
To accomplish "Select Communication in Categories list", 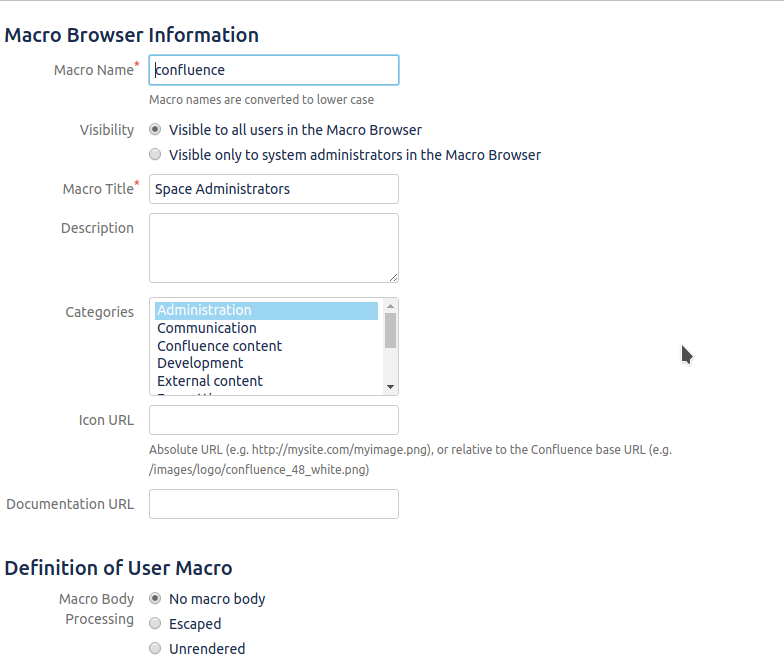I will point(266,328).
